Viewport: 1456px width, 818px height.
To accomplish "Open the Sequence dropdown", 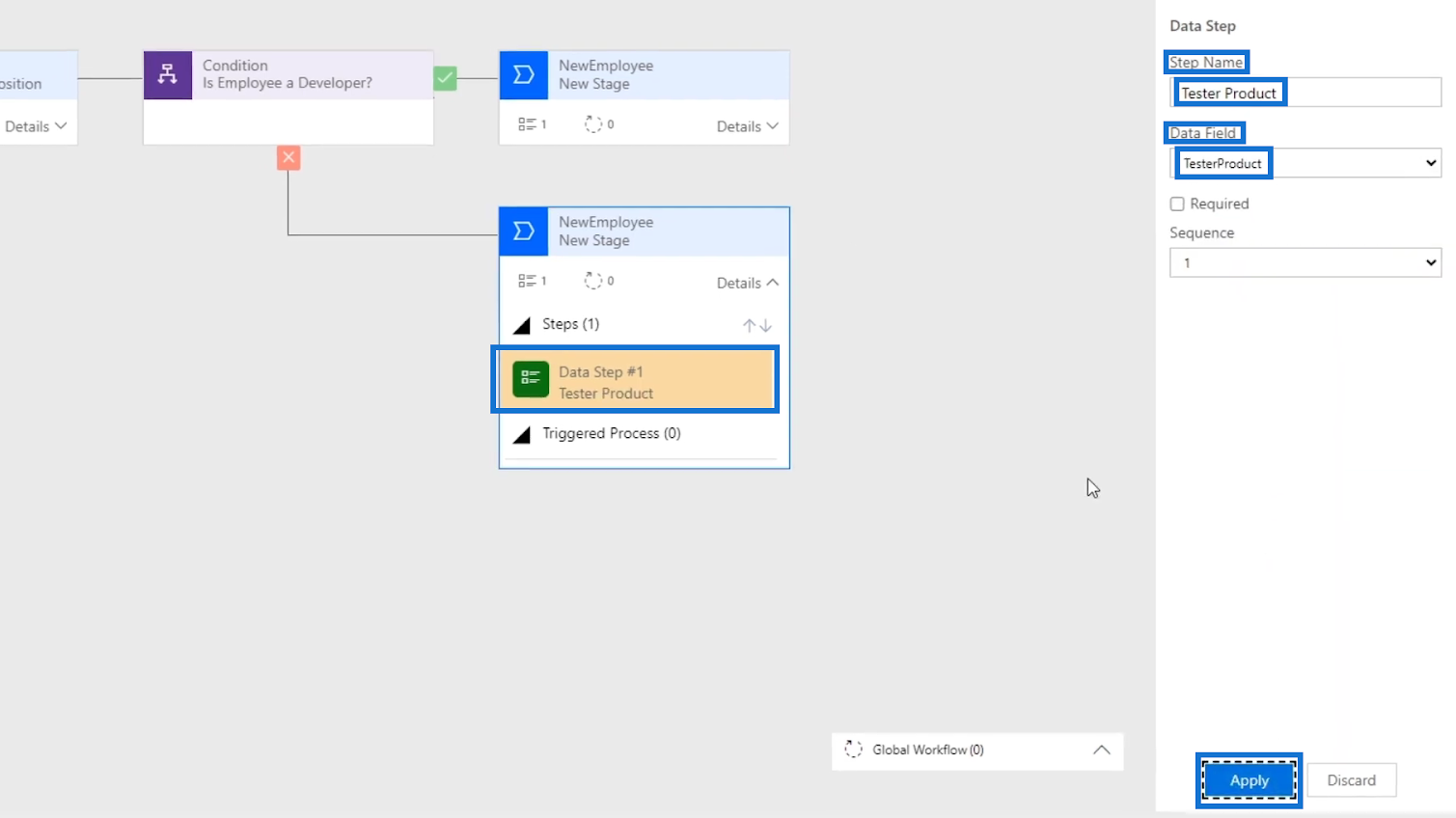I will [1305, 262].
